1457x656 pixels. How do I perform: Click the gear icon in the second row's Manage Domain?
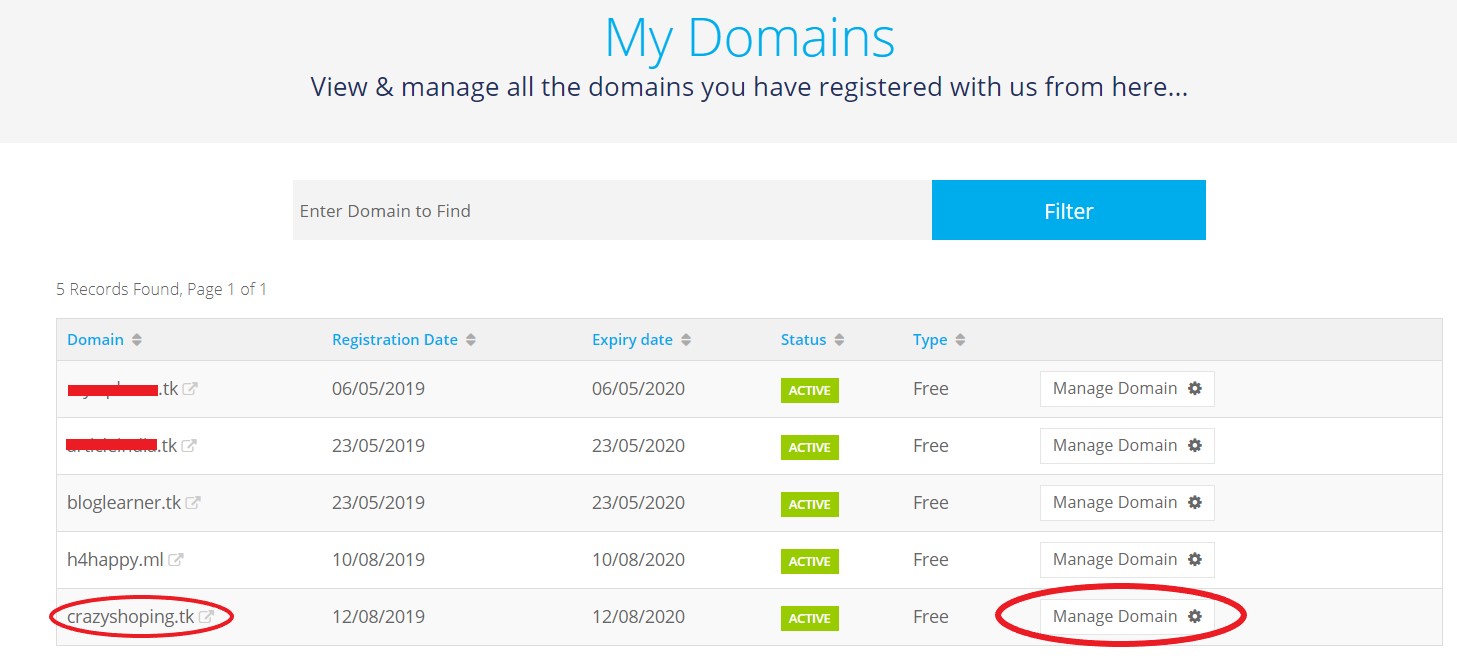(1194, 445)
